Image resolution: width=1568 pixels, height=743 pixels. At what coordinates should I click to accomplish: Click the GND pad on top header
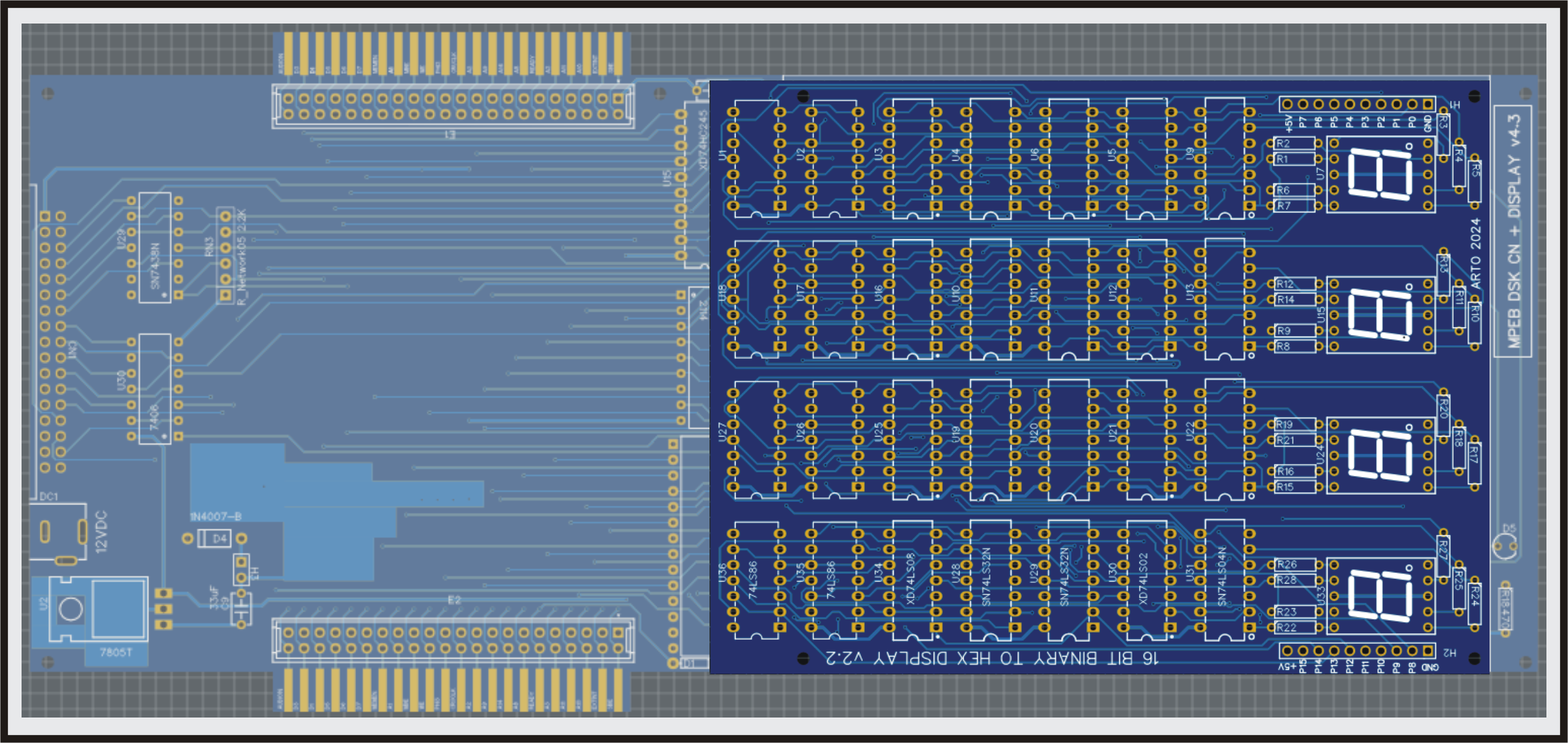1428,105
